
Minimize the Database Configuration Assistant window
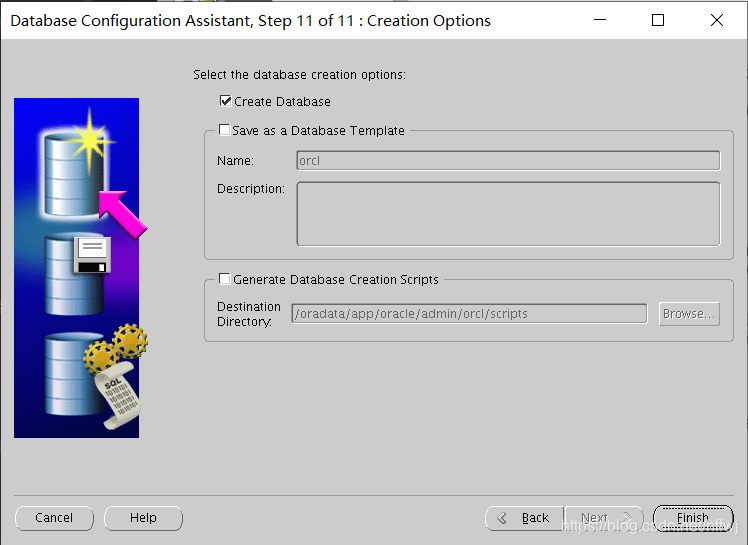pos(600,20)
